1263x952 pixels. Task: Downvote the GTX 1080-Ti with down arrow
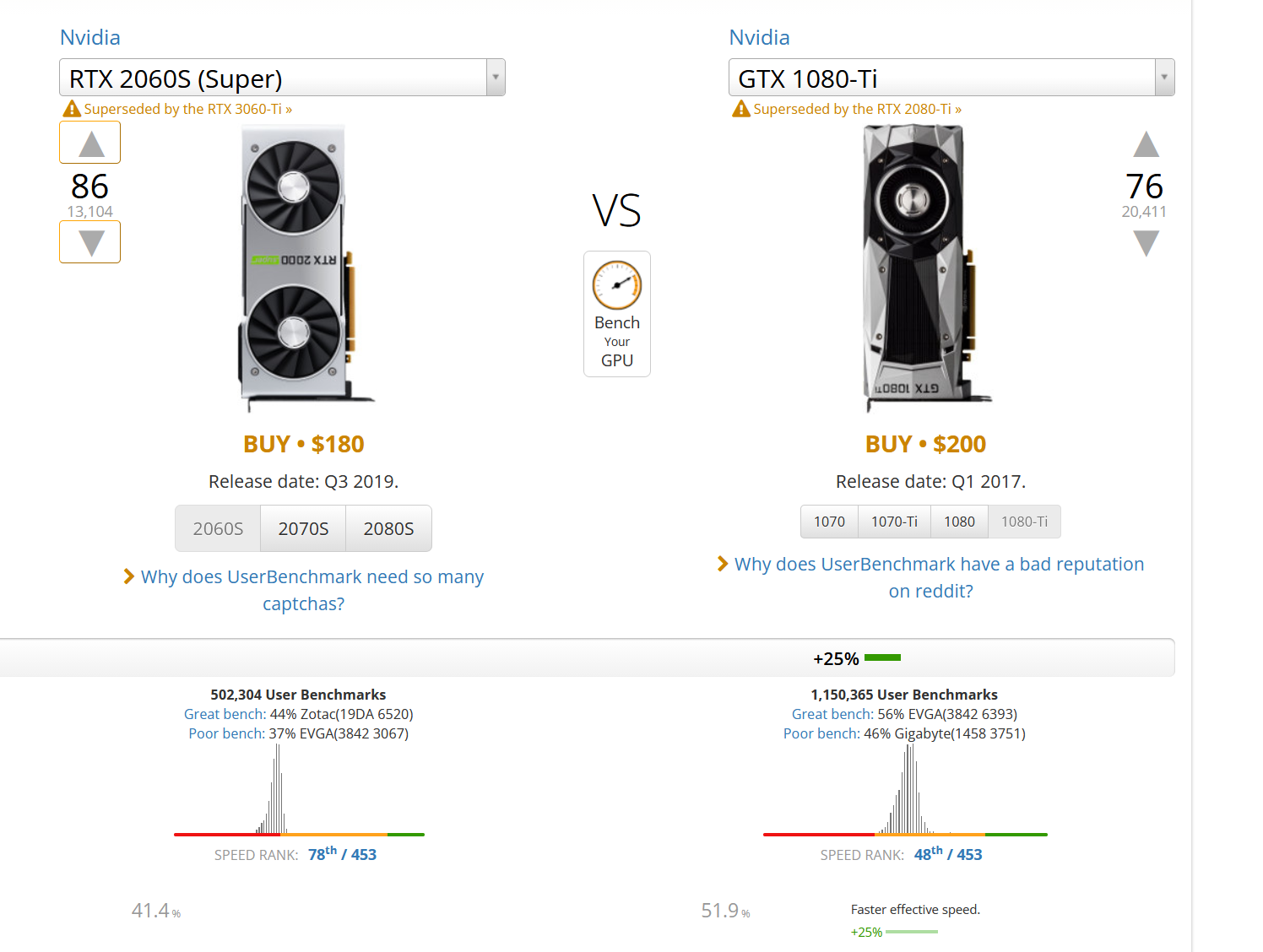[1146, 243]
